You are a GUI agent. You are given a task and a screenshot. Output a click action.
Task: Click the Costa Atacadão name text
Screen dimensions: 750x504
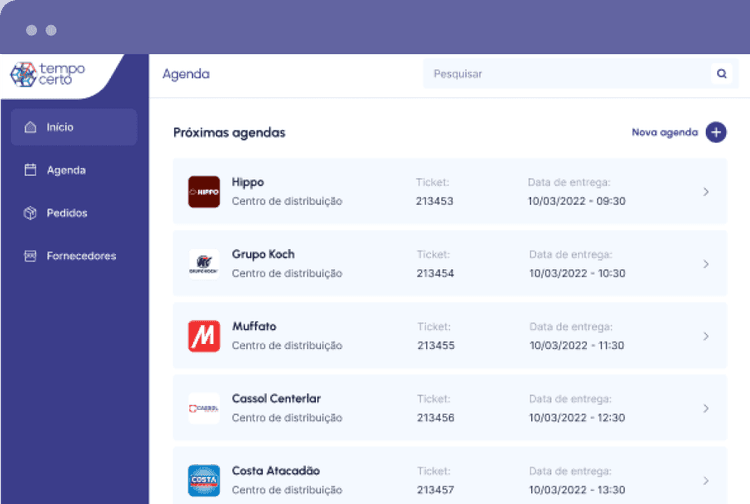click(276, 471)
